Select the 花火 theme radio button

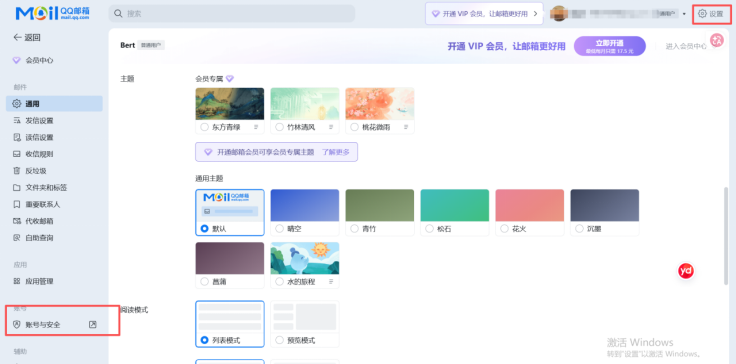click(x=504, y=229)
